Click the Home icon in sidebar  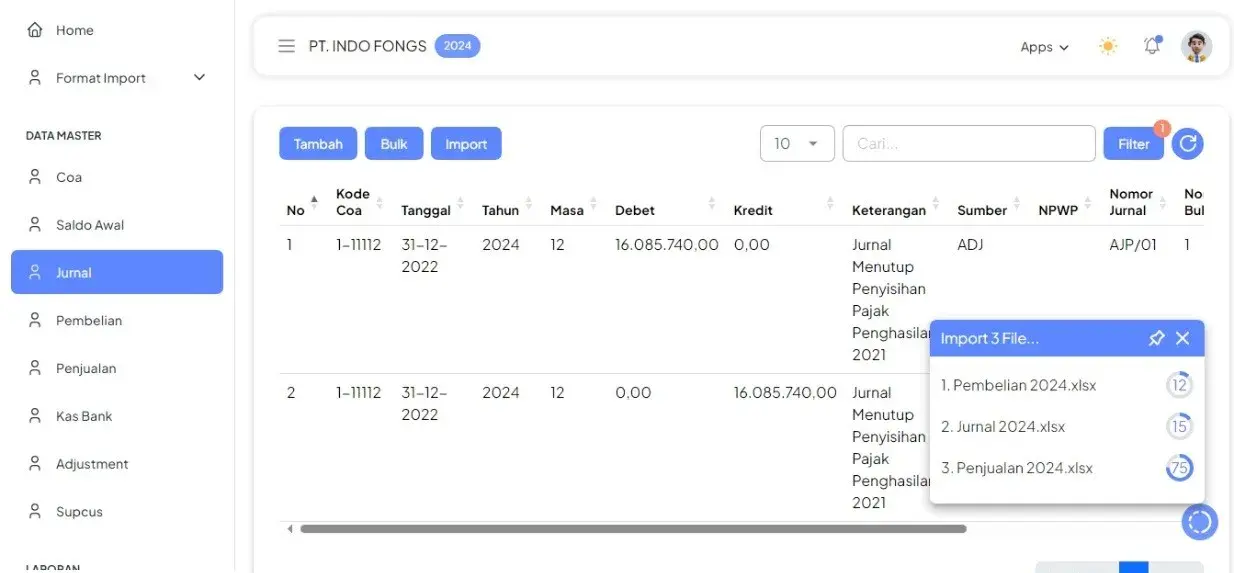35,30
